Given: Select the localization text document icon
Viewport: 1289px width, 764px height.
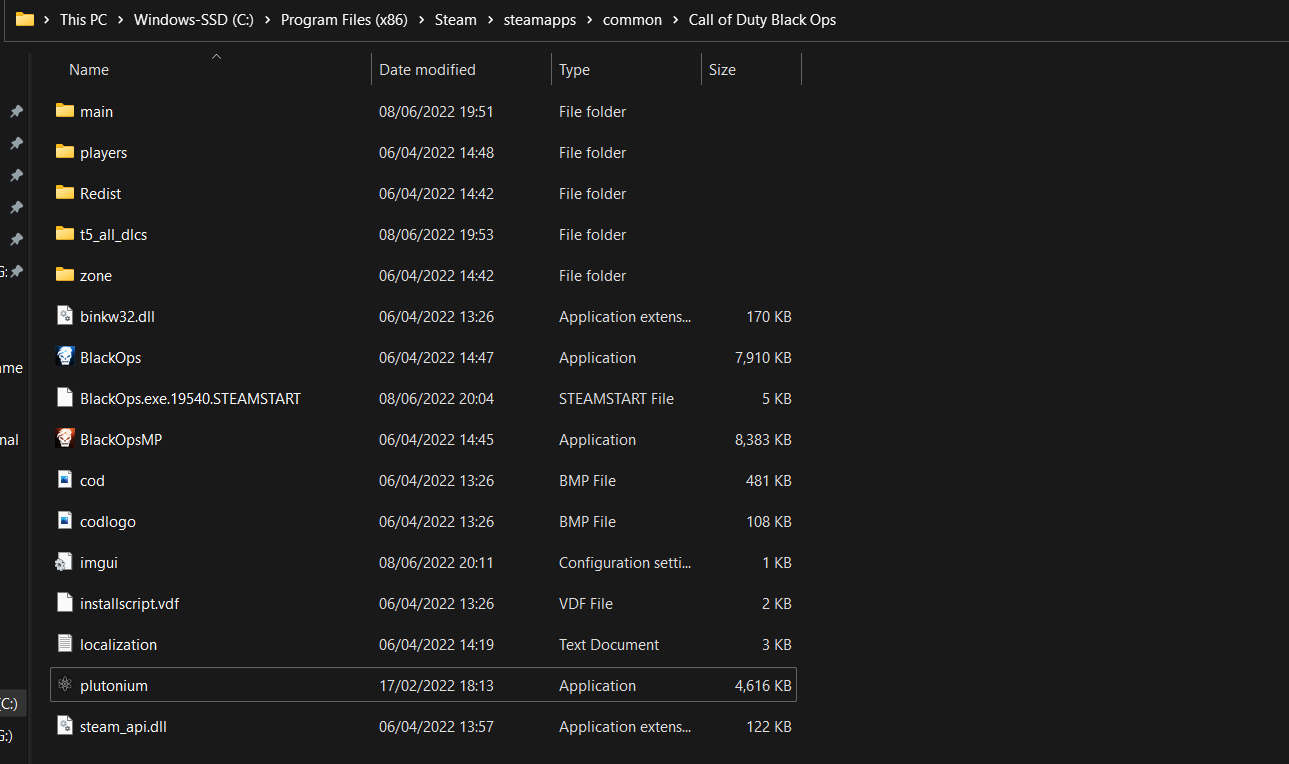Looking at the screenshot, I should coord(65,644).
